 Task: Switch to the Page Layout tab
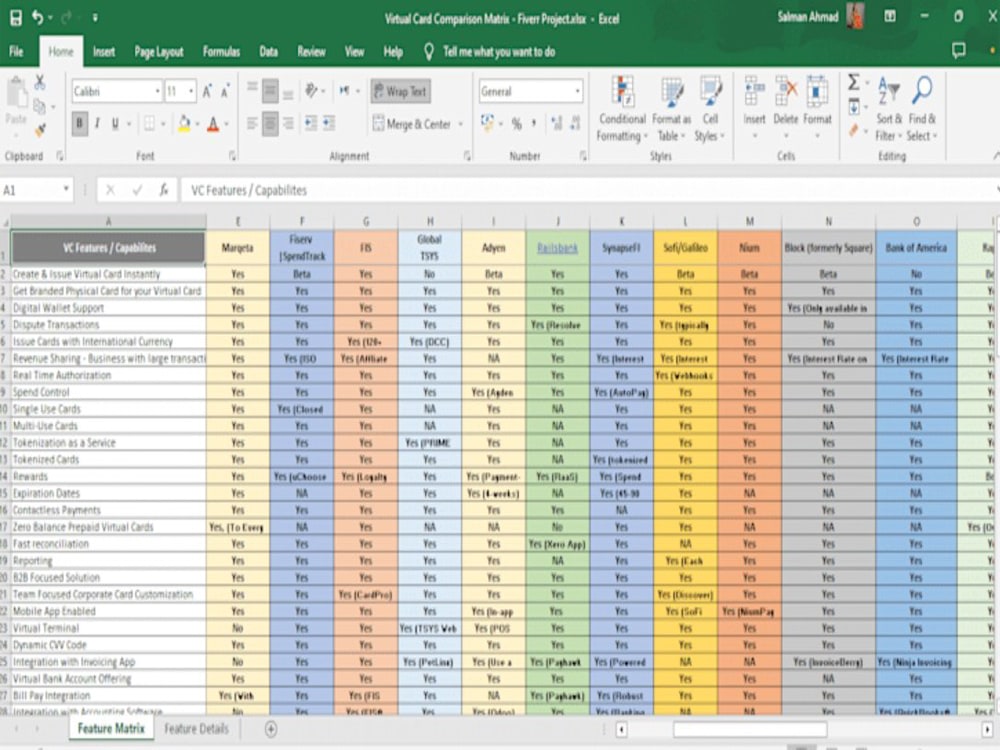click(x=159, y=52)
